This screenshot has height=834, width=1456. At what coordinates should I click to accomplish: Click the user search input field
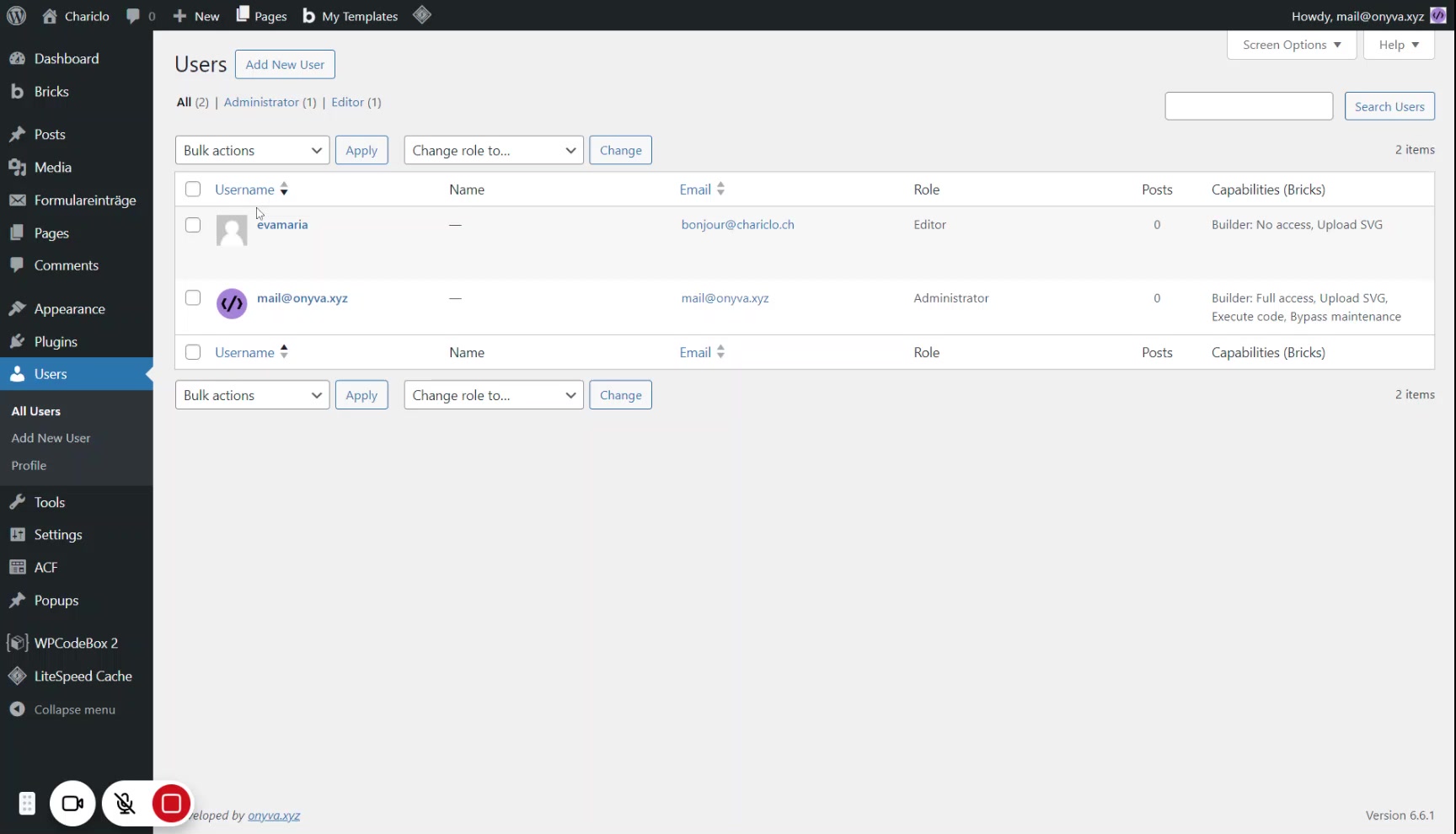pos(1248,106)
